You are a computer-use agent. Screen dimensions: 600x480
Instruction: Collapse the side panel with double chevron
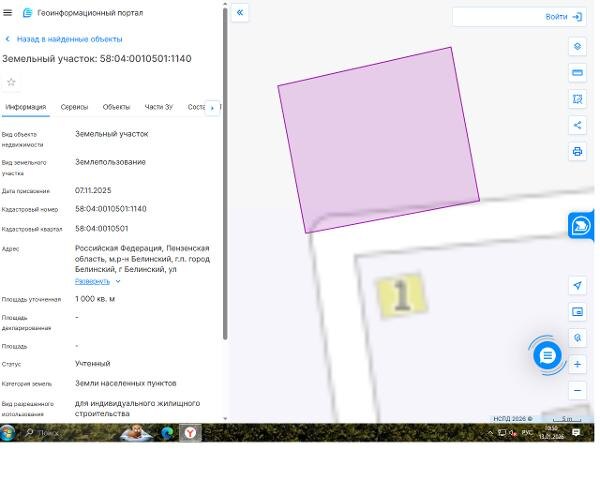[x=240, y=13]
